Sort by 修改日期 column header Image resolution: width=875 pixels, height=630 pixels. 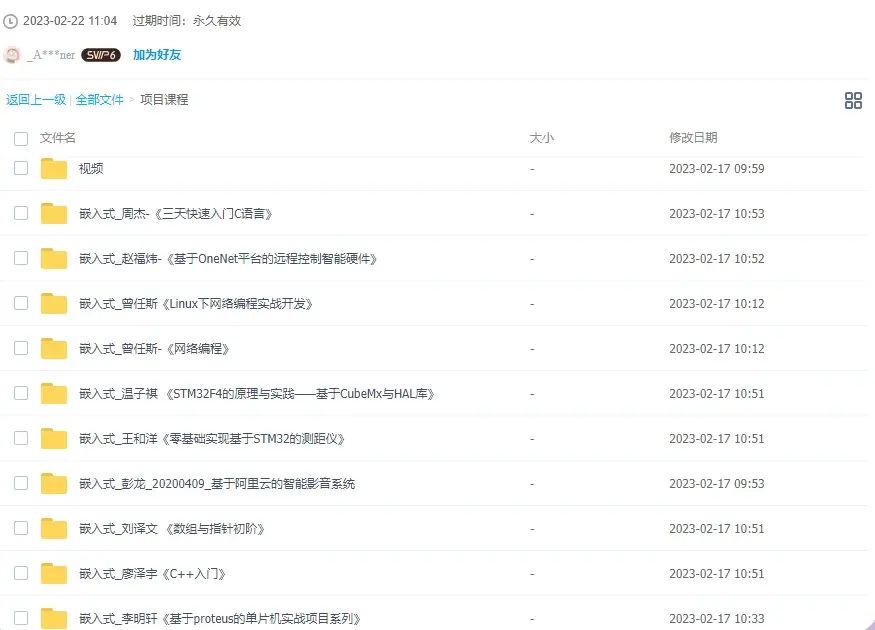point(693,138)
